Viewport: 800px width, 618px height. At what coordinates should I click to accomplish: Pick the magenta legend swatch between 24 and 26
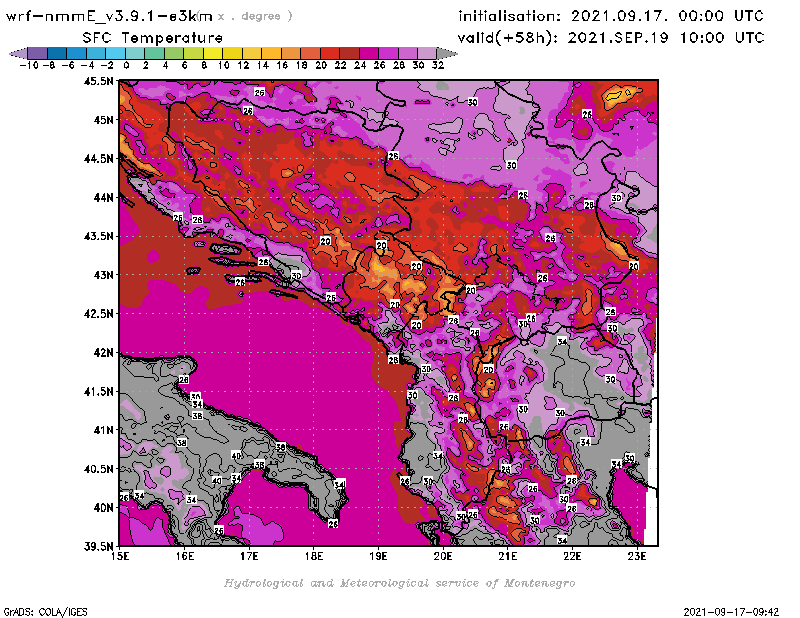tap(369, 54)
